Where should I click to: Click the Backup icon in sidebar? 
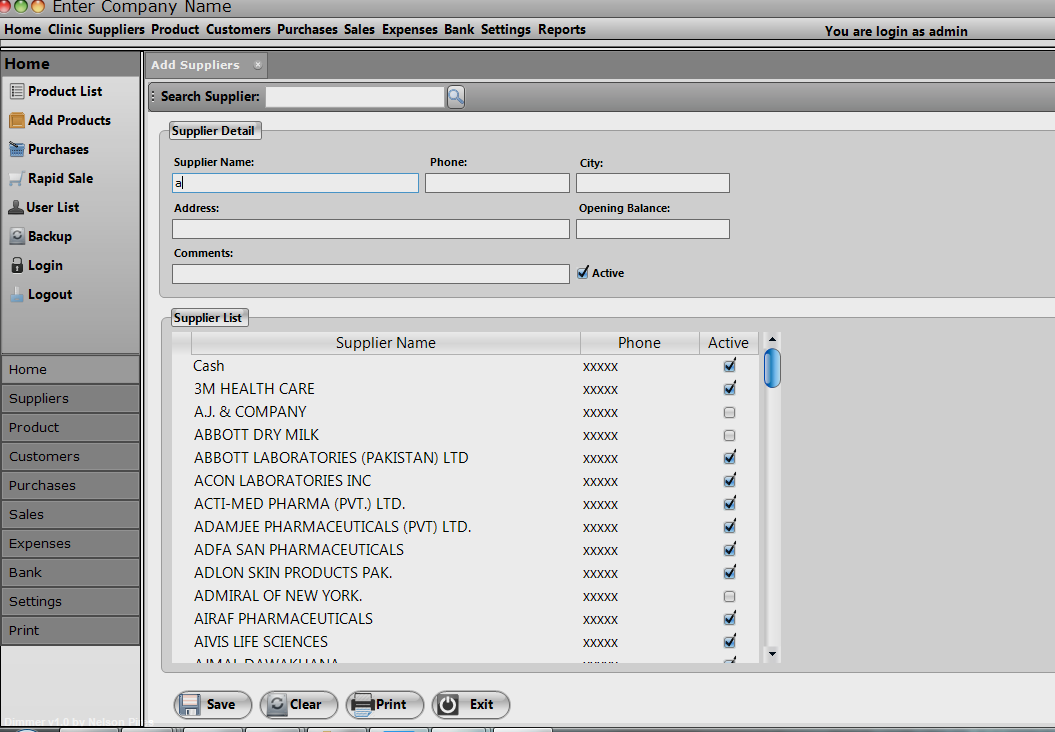(x=17, y=236)
